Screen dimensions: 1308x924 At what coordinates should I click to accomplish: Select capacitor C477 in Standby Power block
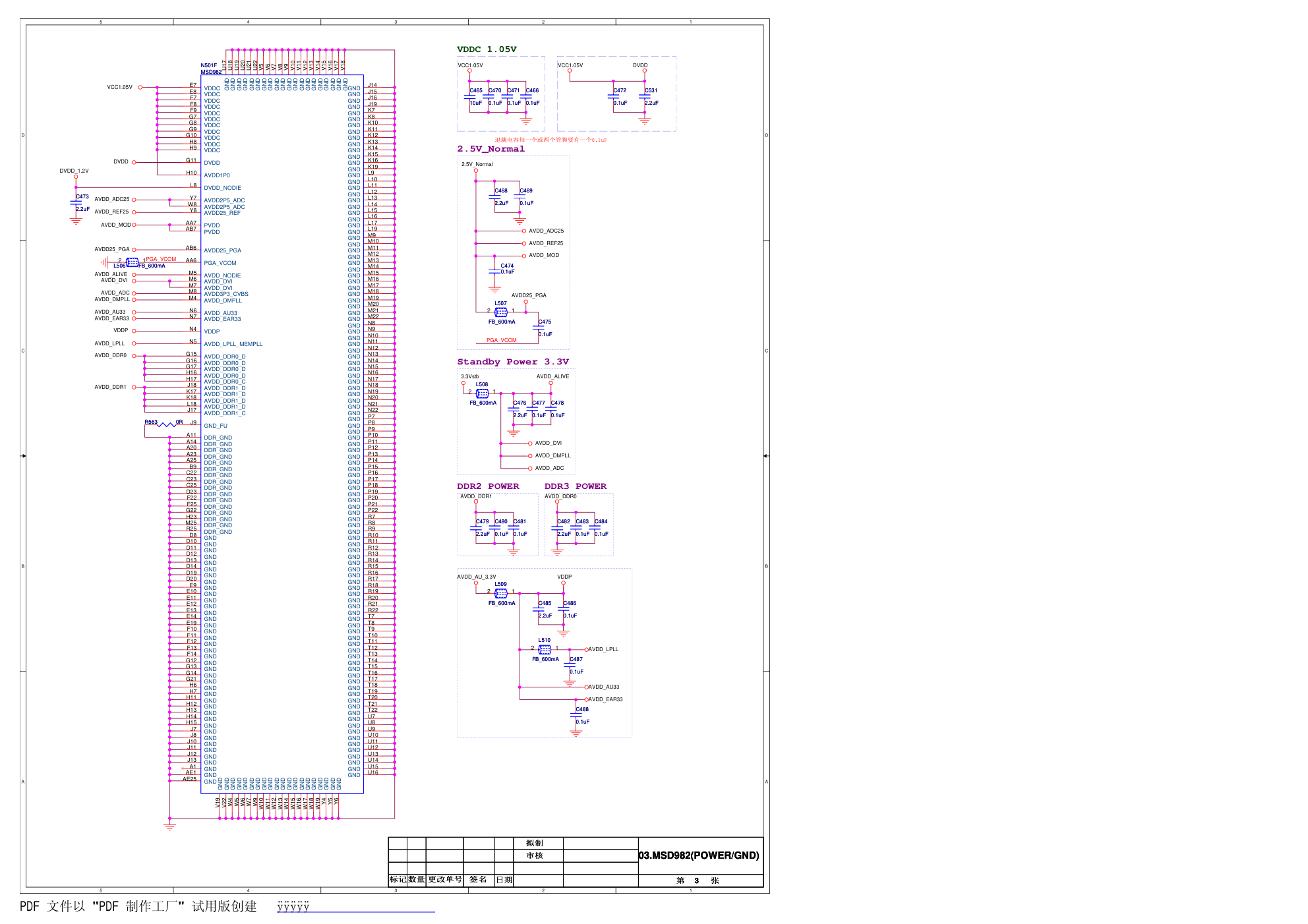[x=533, y=409]
